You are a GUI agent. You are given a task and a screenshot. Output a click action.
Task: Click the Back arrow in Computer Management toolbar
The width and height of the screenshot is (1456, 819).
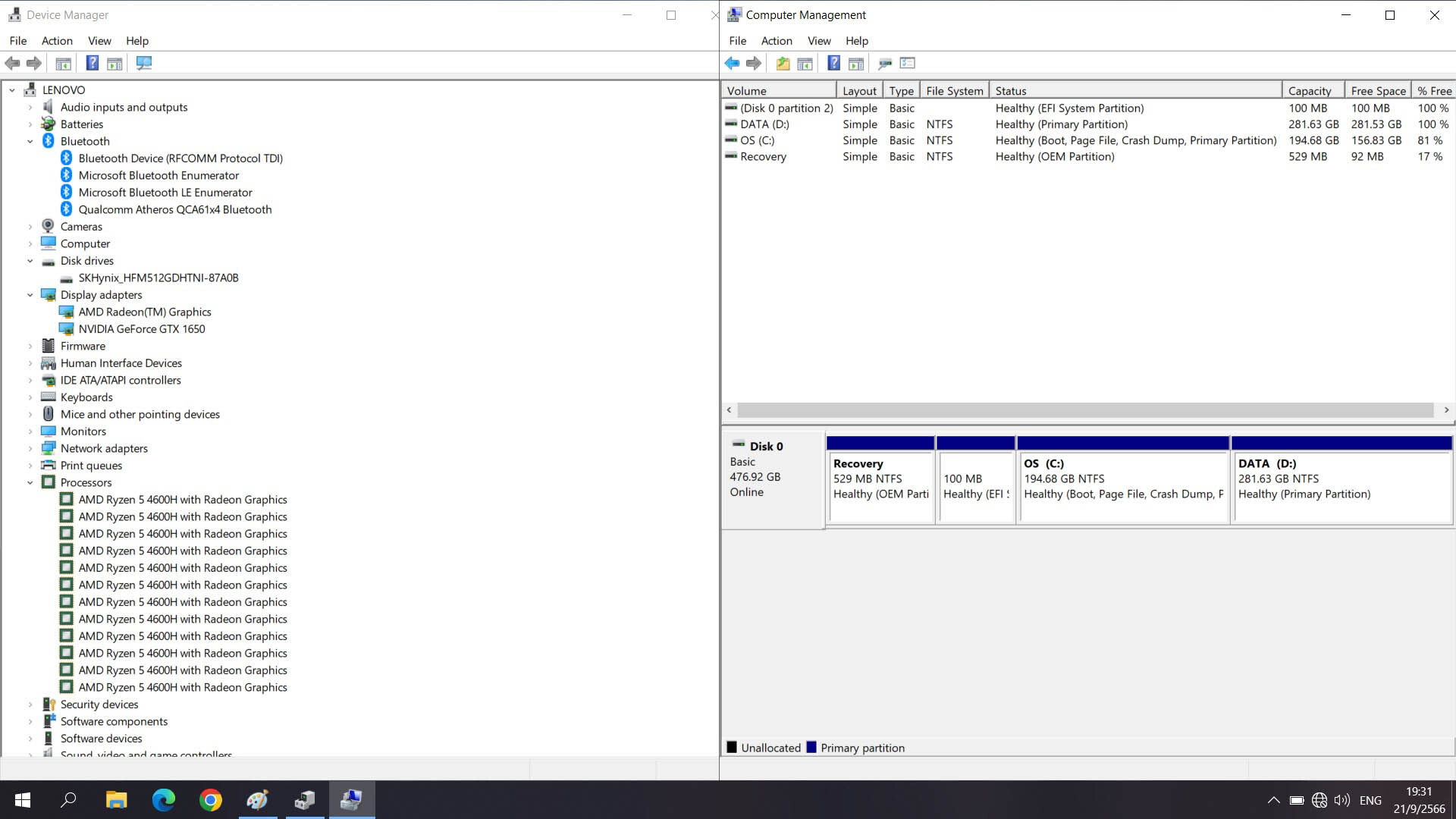click(x=732, y=63)
